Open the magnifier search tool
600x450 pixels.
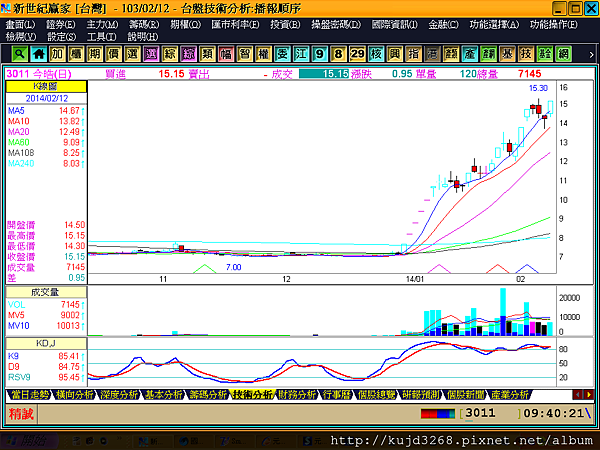point(19,54)
